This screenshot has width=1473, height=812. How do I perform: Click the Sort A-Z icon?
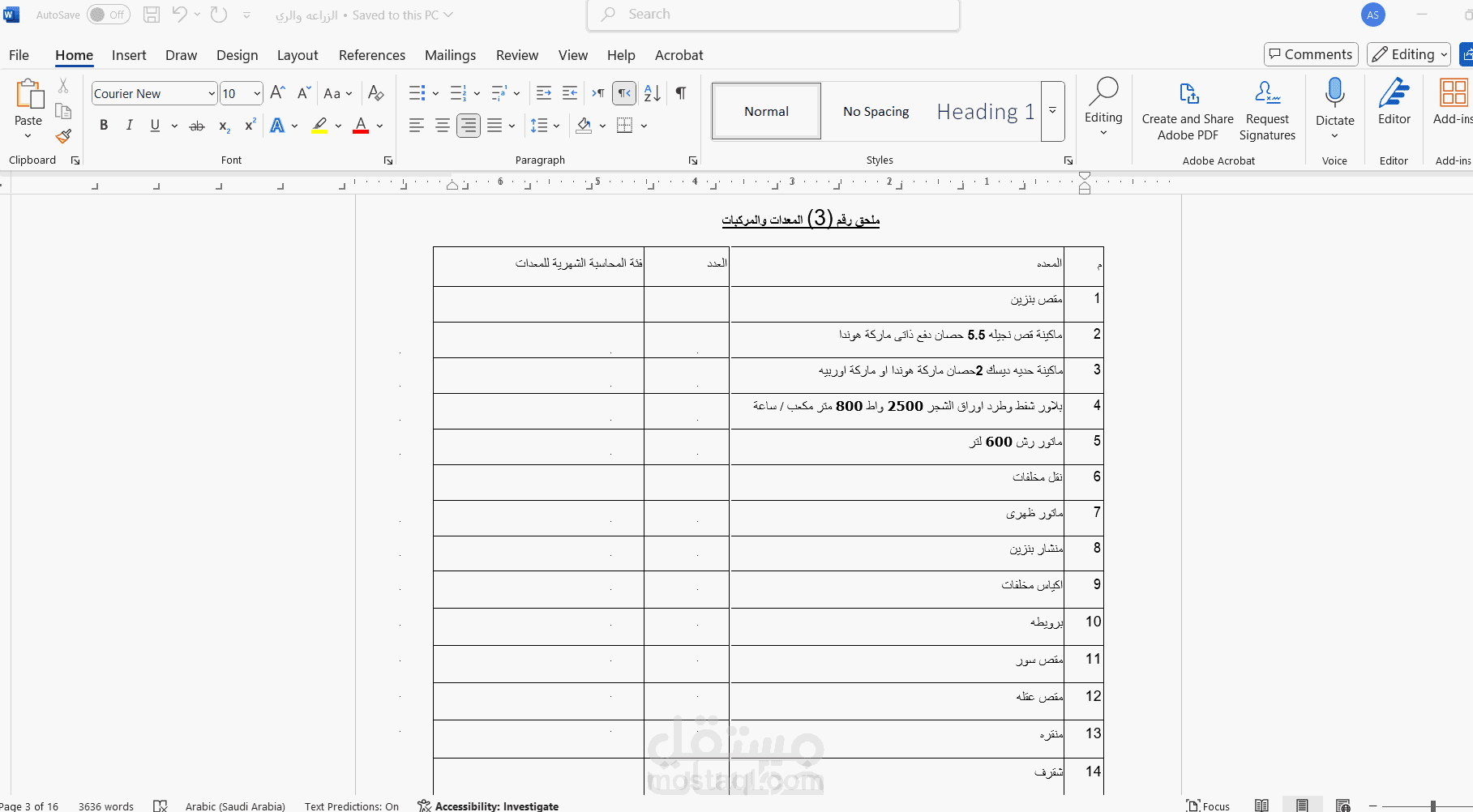(653, 93)
